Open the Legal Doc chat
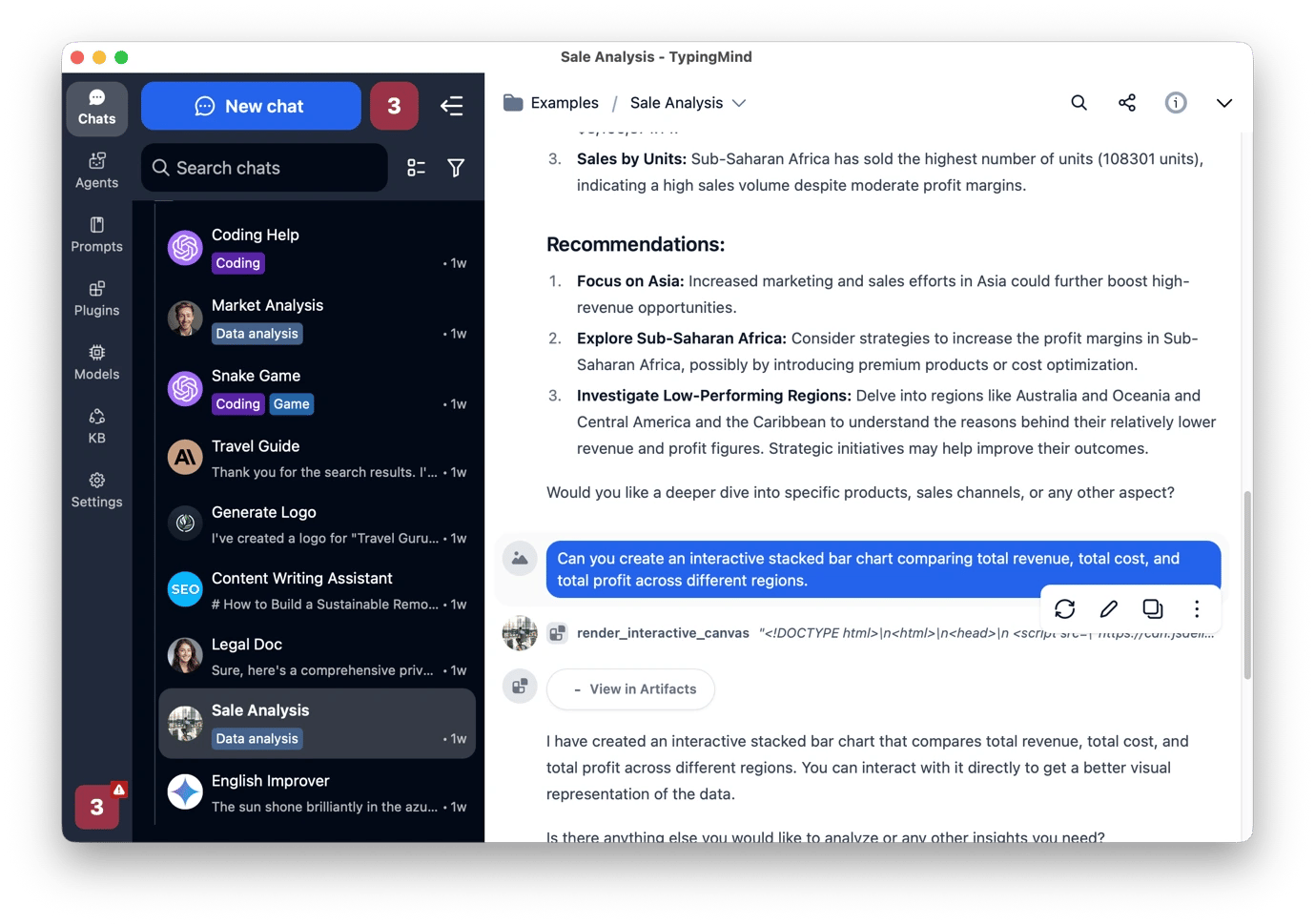 (317, 656)
